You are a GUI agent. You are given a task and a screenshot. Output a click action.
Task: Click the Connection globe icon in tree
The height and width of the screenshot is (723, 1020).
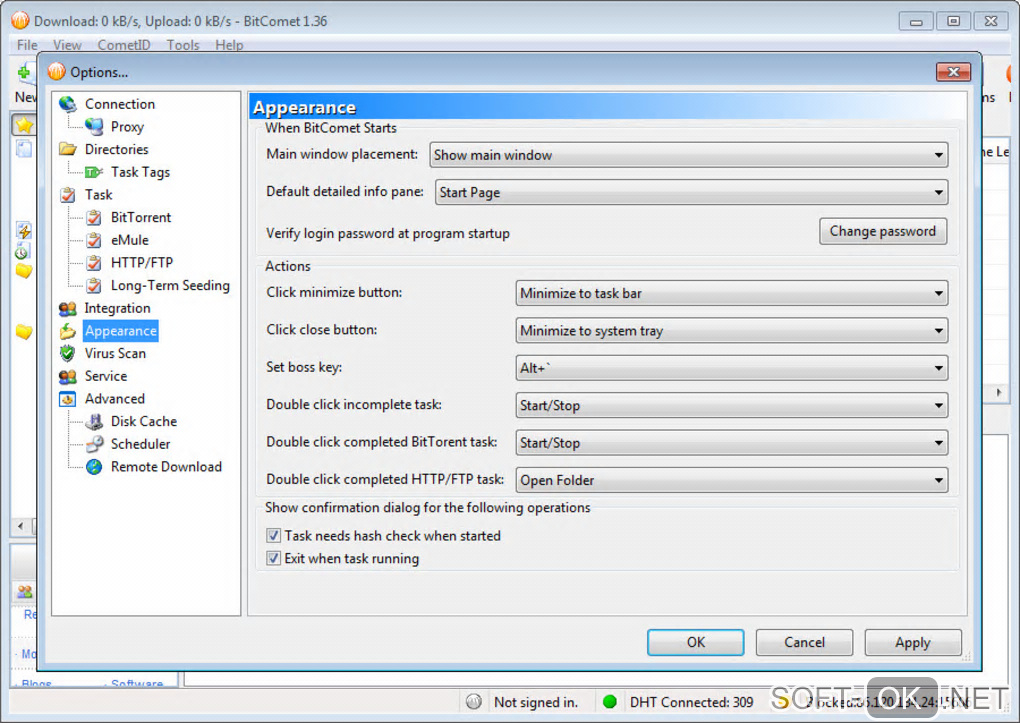click(68, 104)
